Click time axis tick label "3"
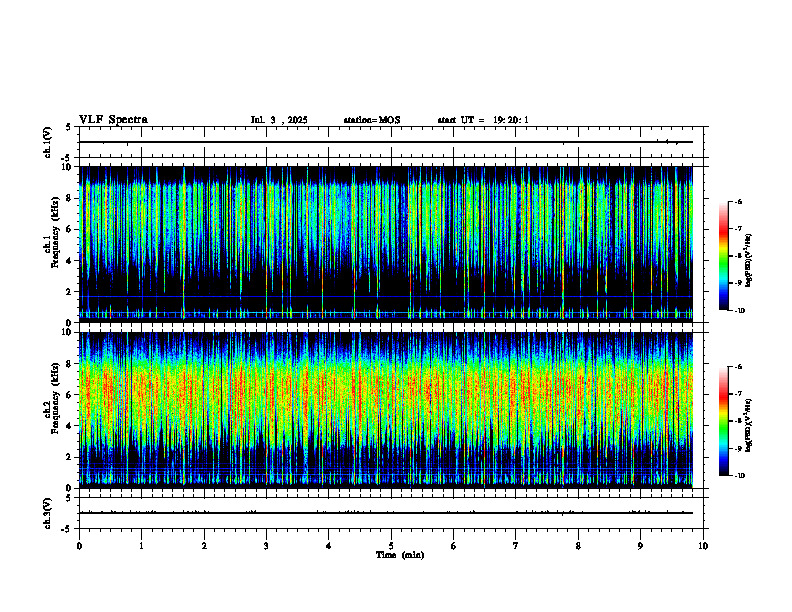 tap(267, 546)
